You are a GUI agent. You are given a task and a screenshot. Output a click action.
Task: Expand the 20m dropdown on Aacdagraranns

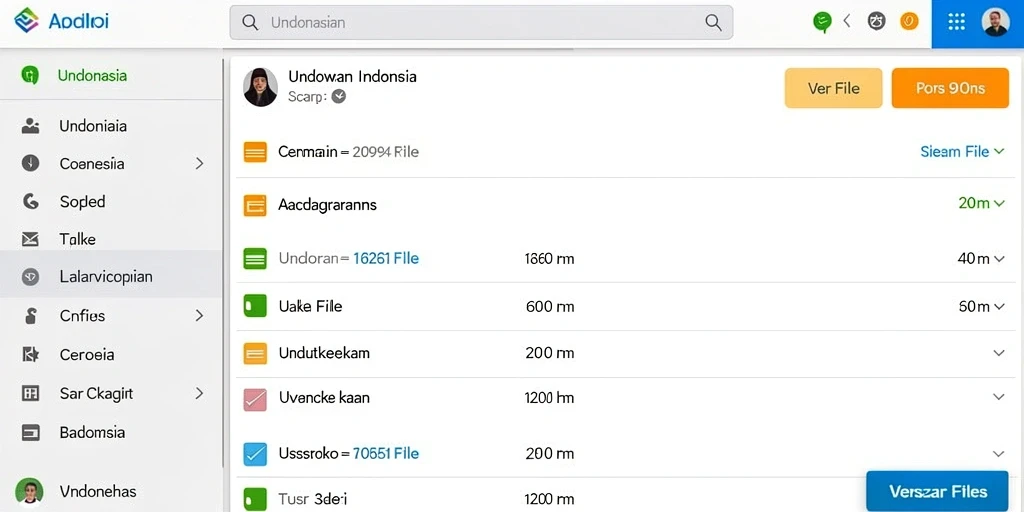coord(982,203)
